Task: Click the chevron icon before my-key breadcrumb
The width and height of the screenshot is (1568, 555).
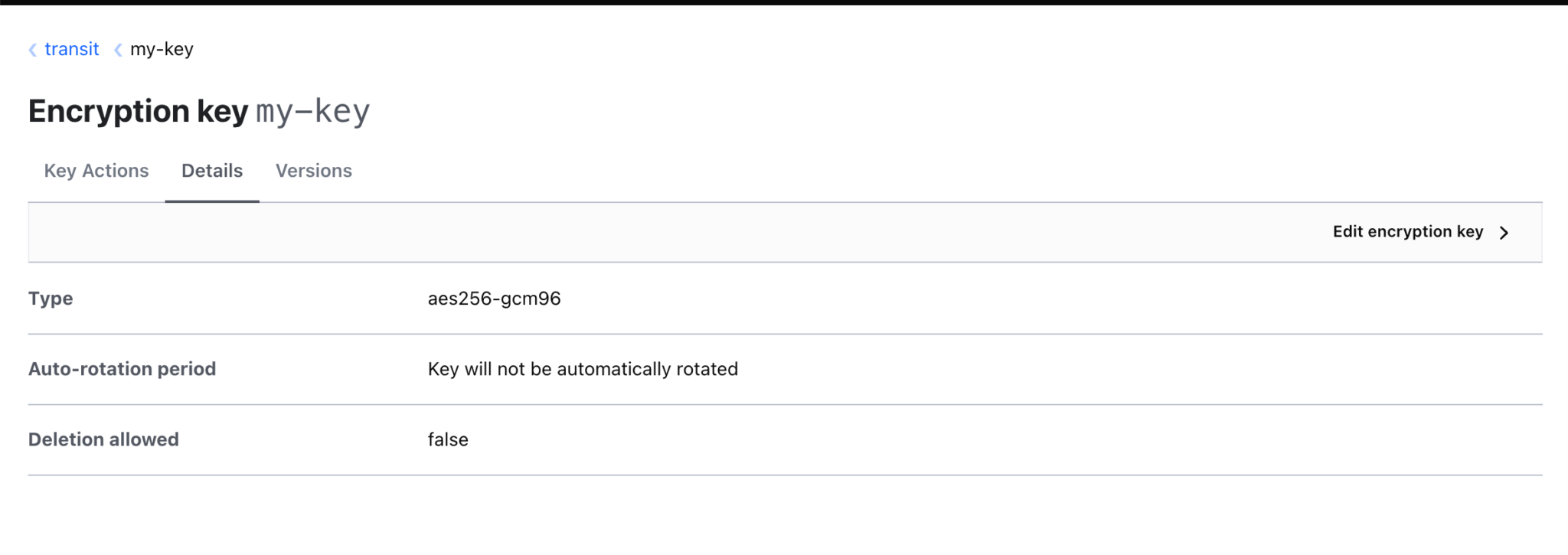Action: pos(119,49)
